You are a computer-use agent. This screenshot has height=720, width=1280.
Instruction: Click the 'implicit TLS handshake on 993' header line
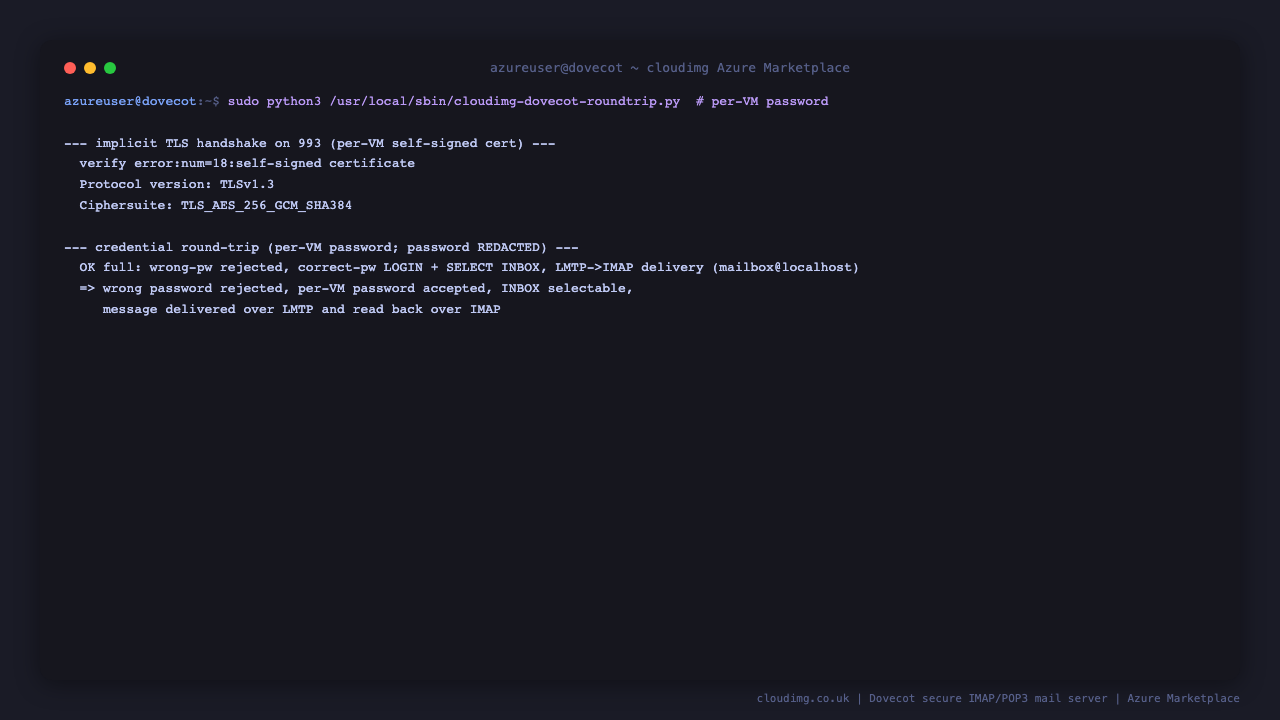point(309,143)
